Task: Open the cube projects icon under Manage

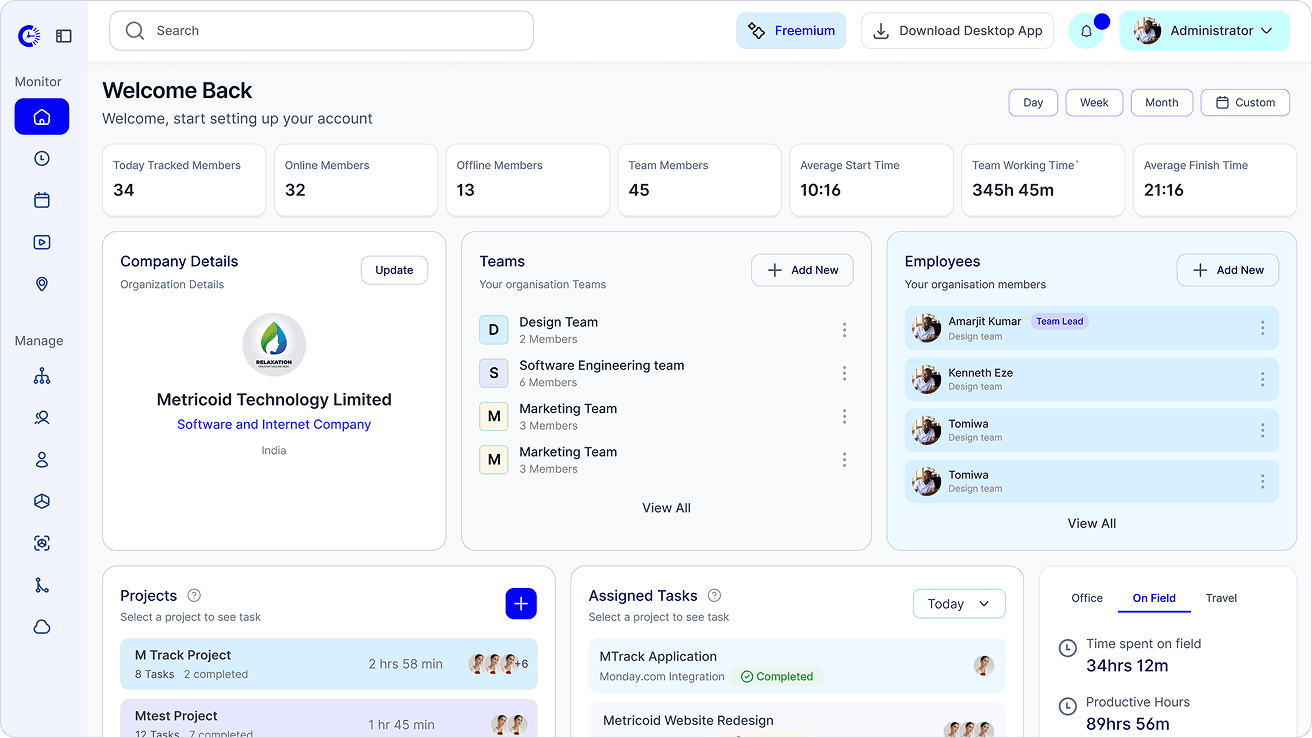Action: 42,501
